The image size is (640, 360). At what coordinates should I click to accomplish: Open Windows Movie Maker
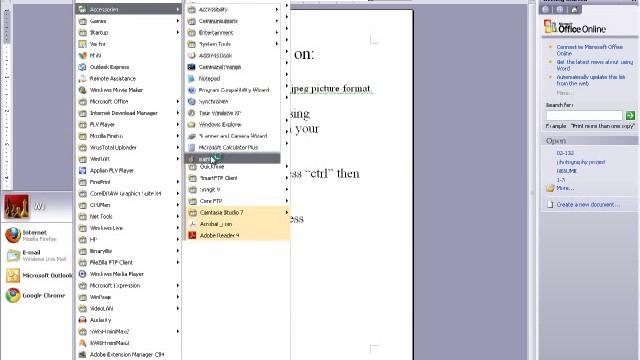tap(128, 90)
